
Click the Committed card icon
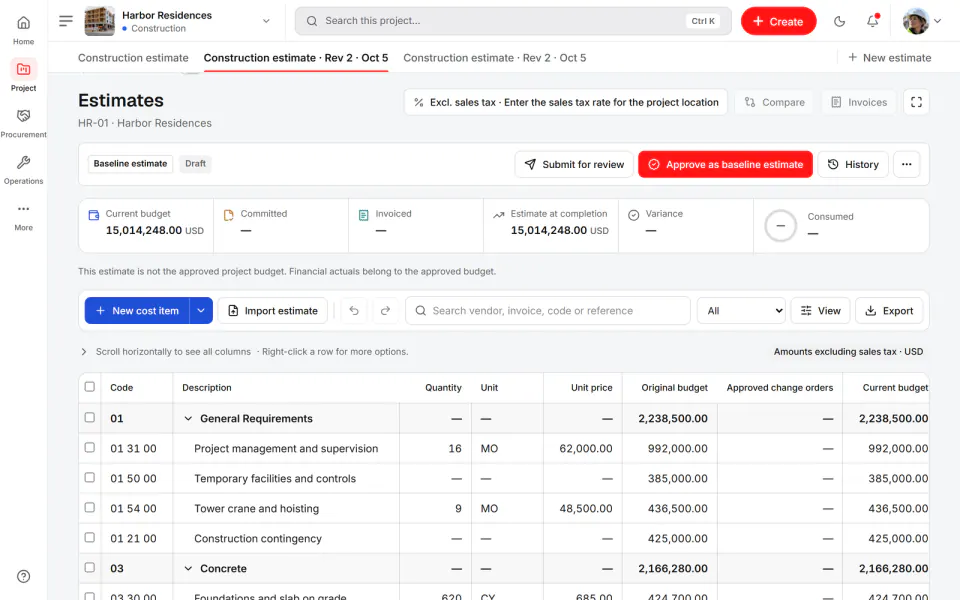click(228, 215)
